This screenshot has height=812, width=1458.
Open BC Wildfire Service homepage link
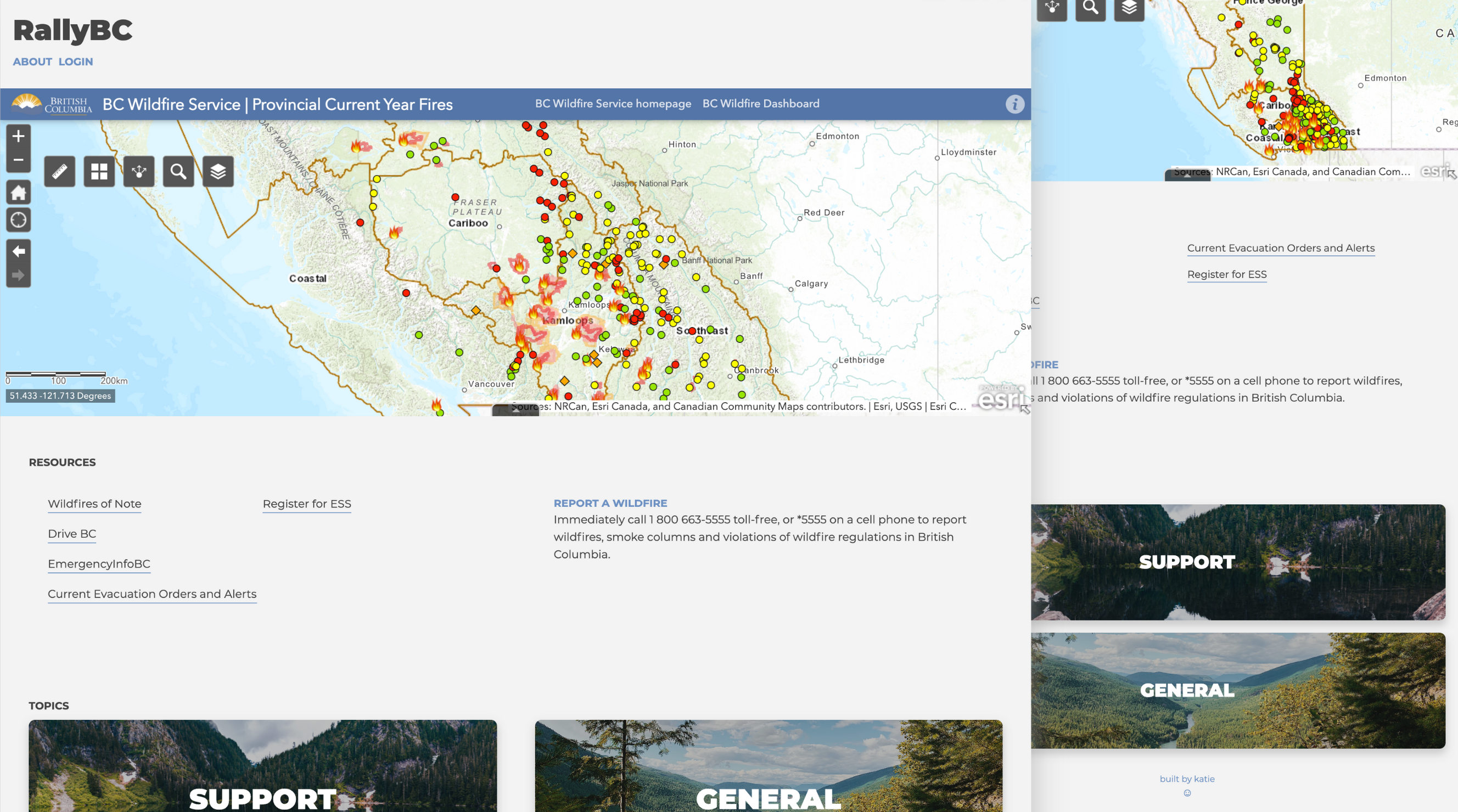[613, 104]
